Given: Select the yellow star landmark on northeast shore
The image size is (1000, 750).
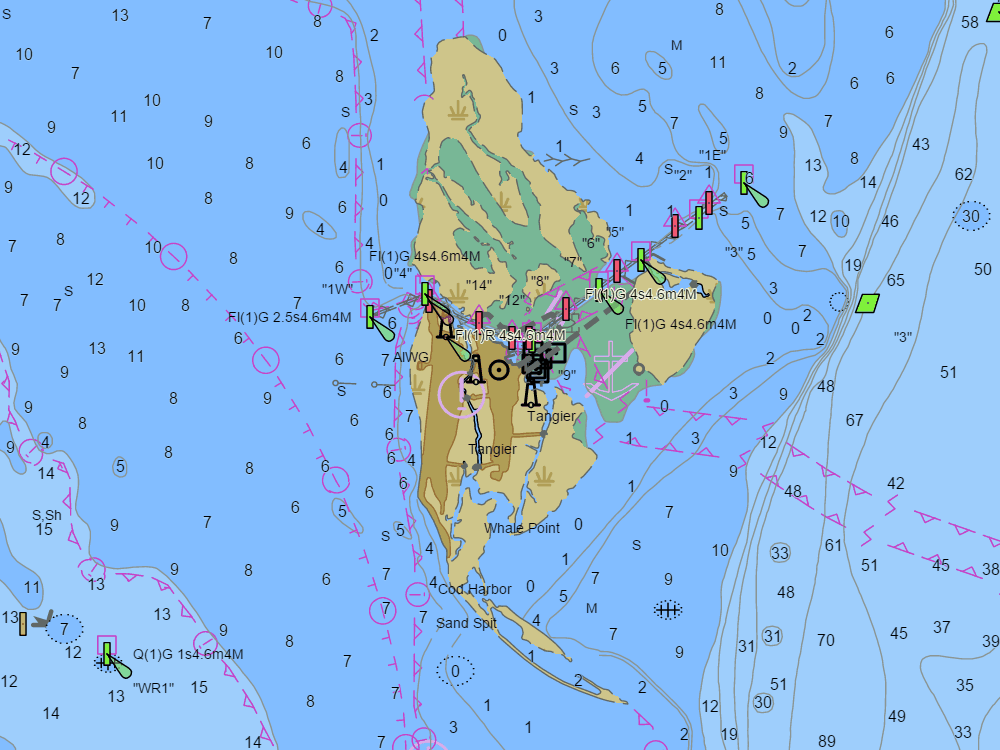Looking at the screenshot, I should coord(583,205).
